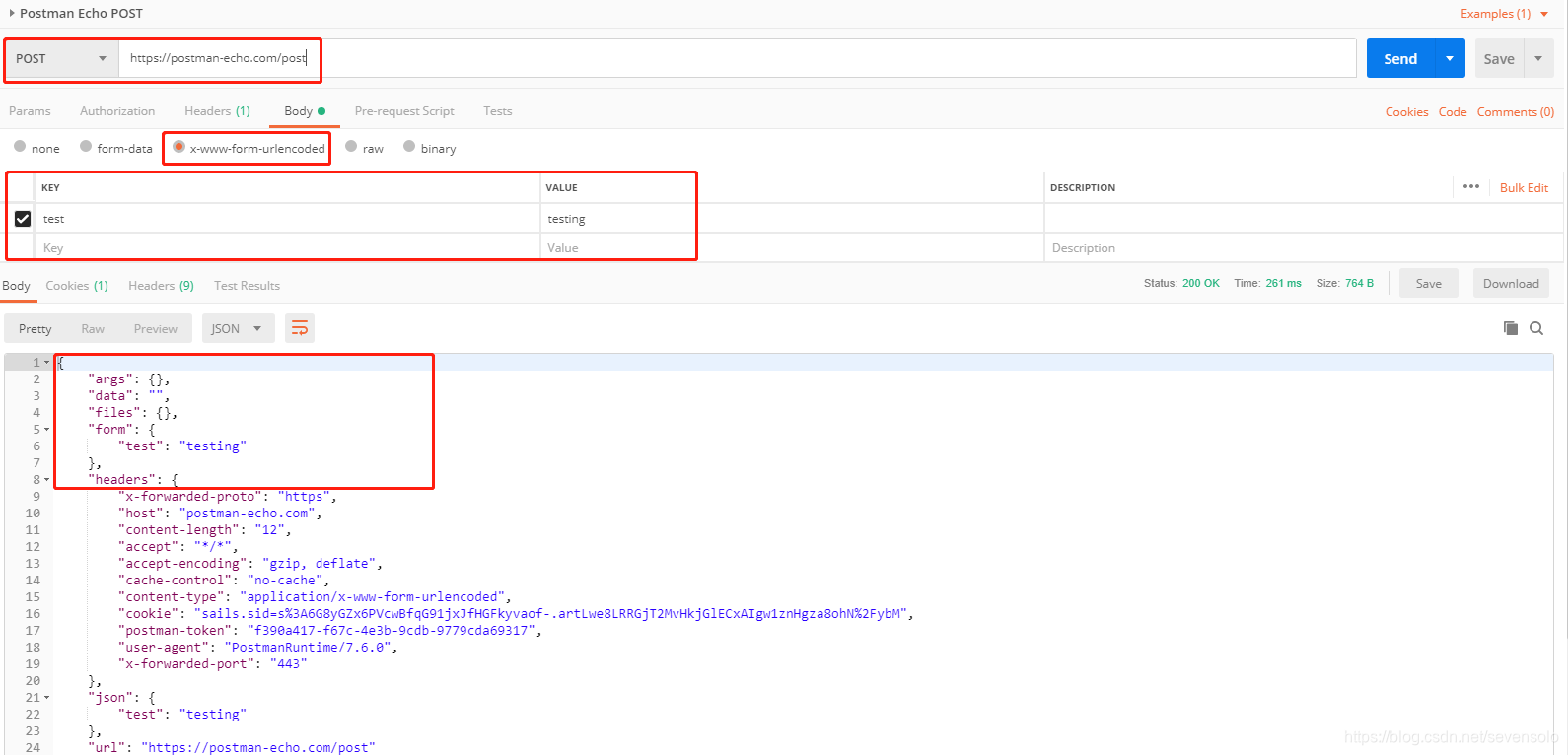Click the 'testing' value cell
Viewport: 1568px width, 755px height.
point(792,219)
